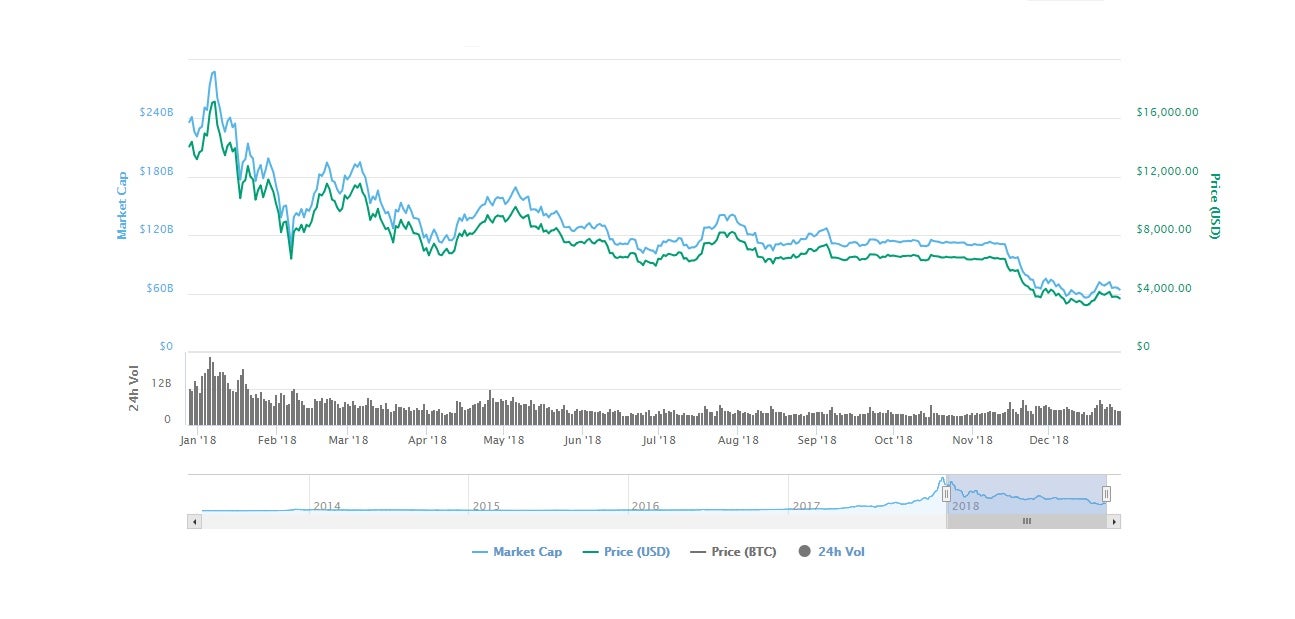Click the vertical Price (USD) axis title
Screen dimensions: 1295x619
(1214, 206)
